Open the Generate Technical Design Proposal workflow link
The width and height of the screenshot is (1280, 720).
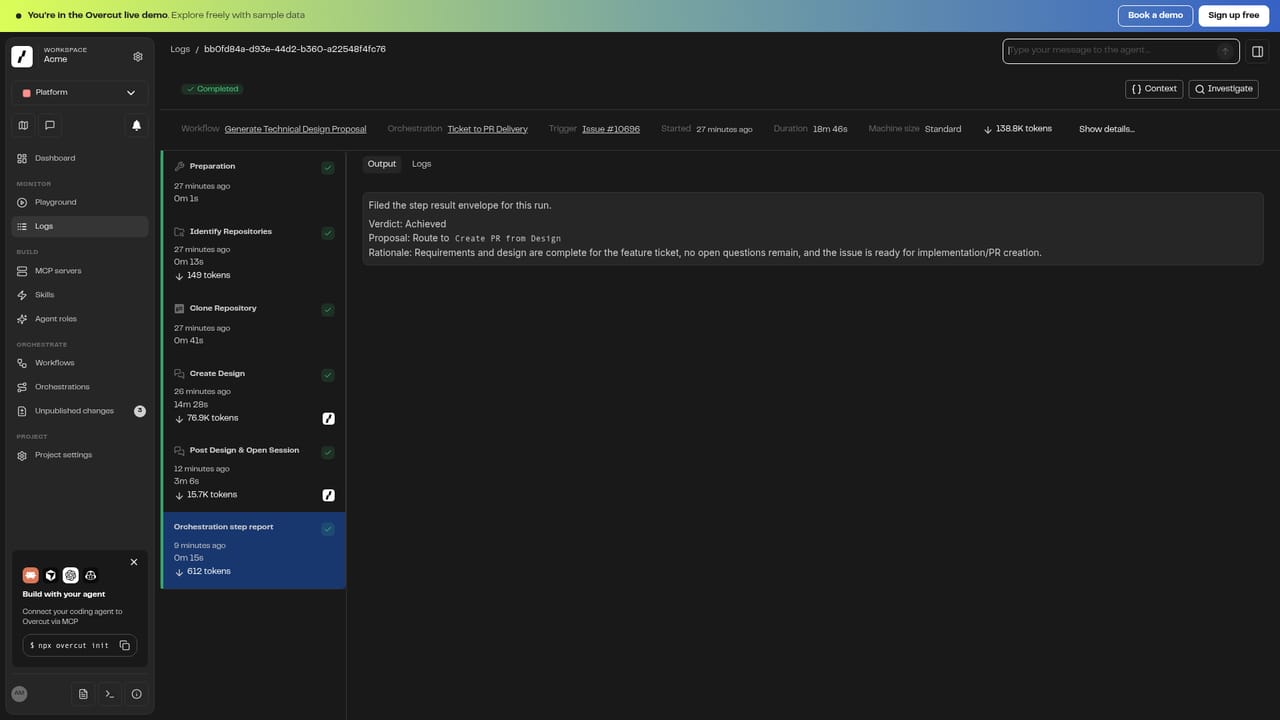tap(295, 129)
